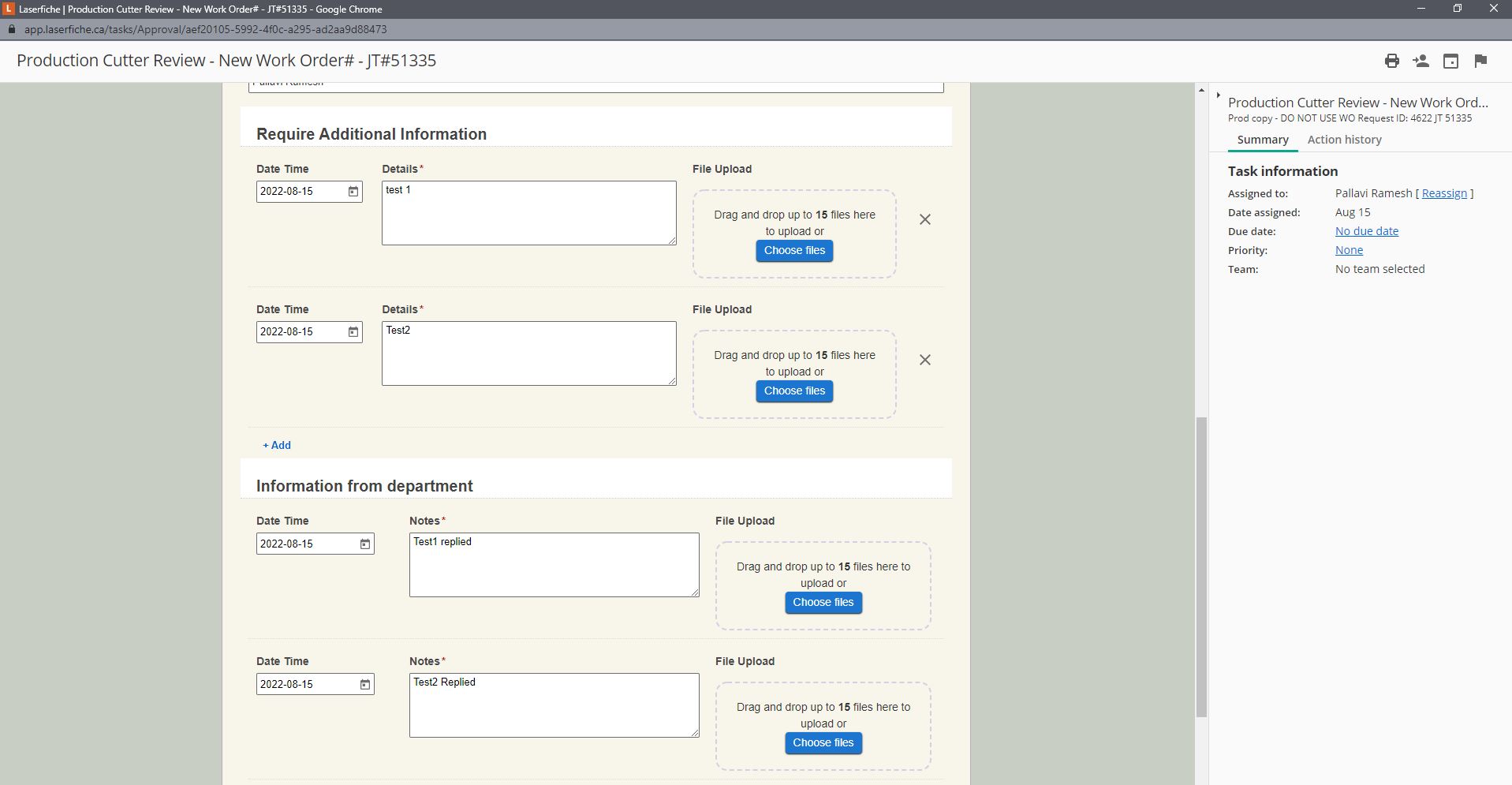The image size is (1512, 785).
Task: Choose files for the test 1 row
Action: tap(794, 251)
